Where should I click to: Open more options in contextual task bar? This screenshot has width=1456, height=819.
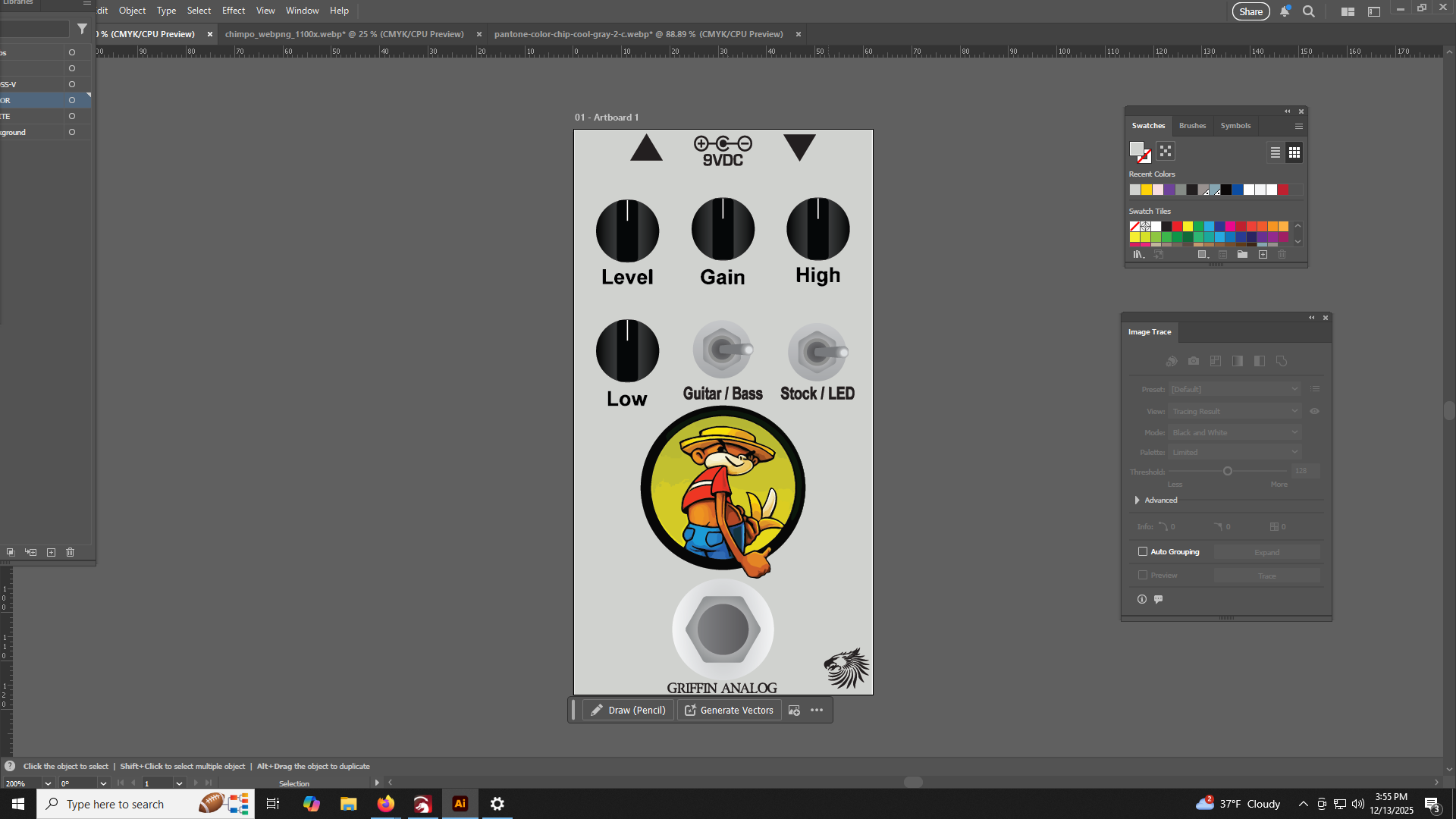(x=817, y=711)
